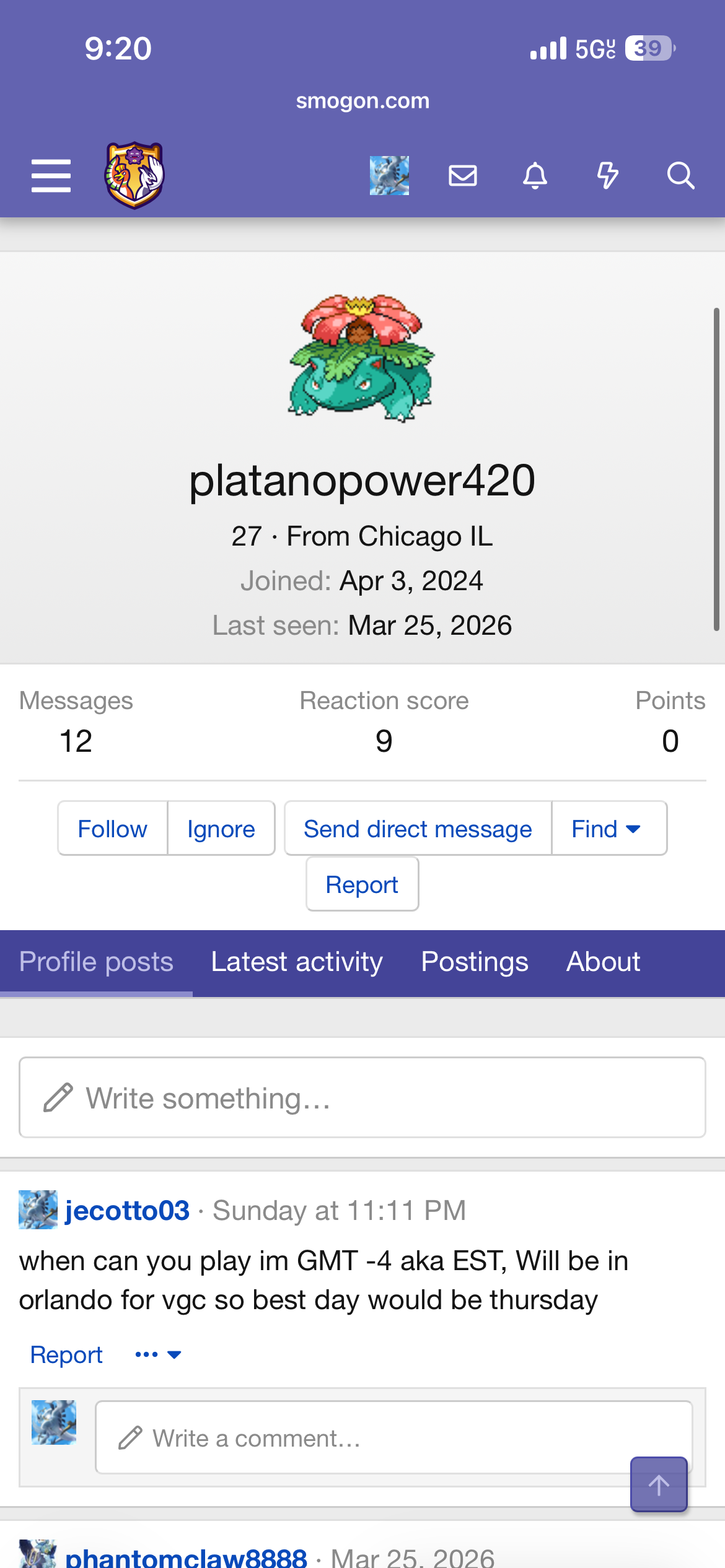The image size is (725, 1568).
Task: Check the alerts bell icon
Action: click(x=535, y=176)
